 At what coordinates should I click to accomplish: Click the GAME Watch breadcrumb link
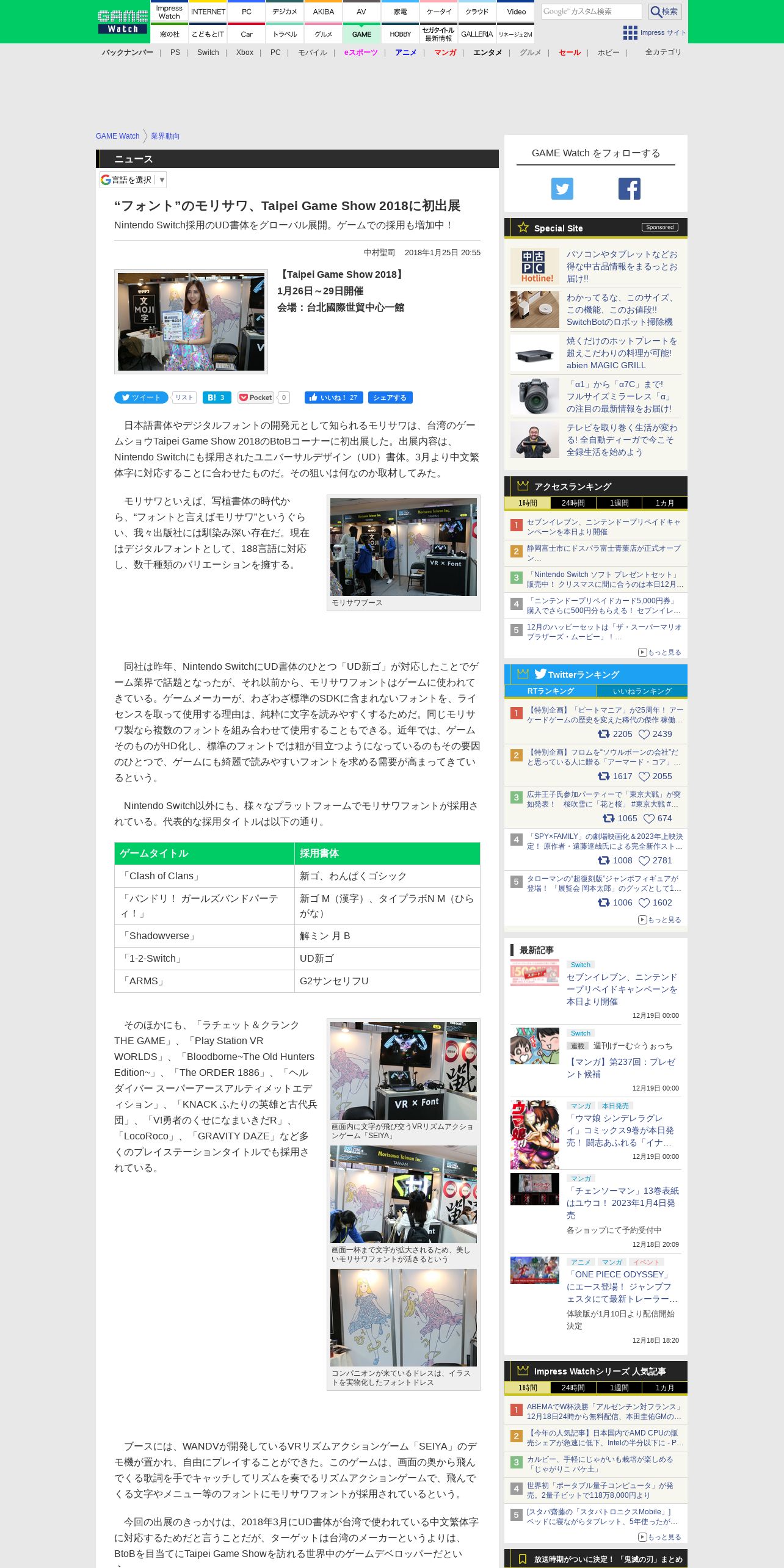click(117, 136)
